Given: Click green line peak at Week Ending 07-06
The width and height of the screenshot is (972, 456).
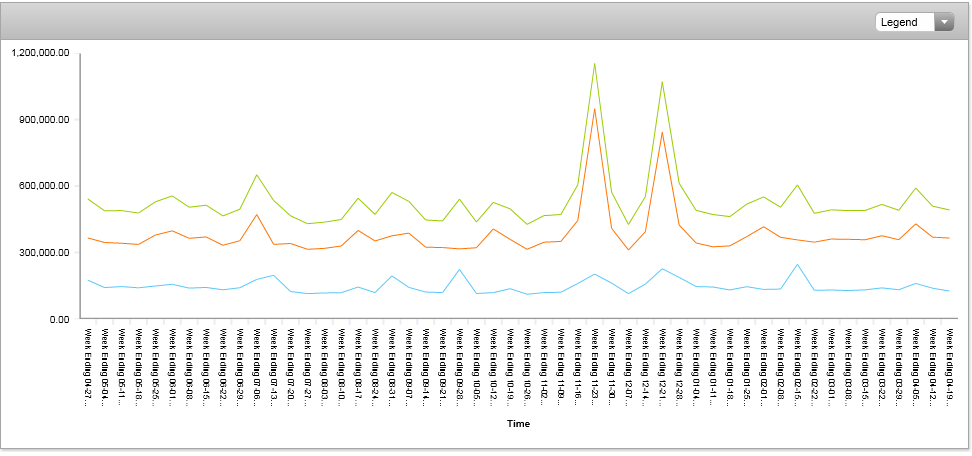Looking at the screenshot, I should [x=257, y=175].
